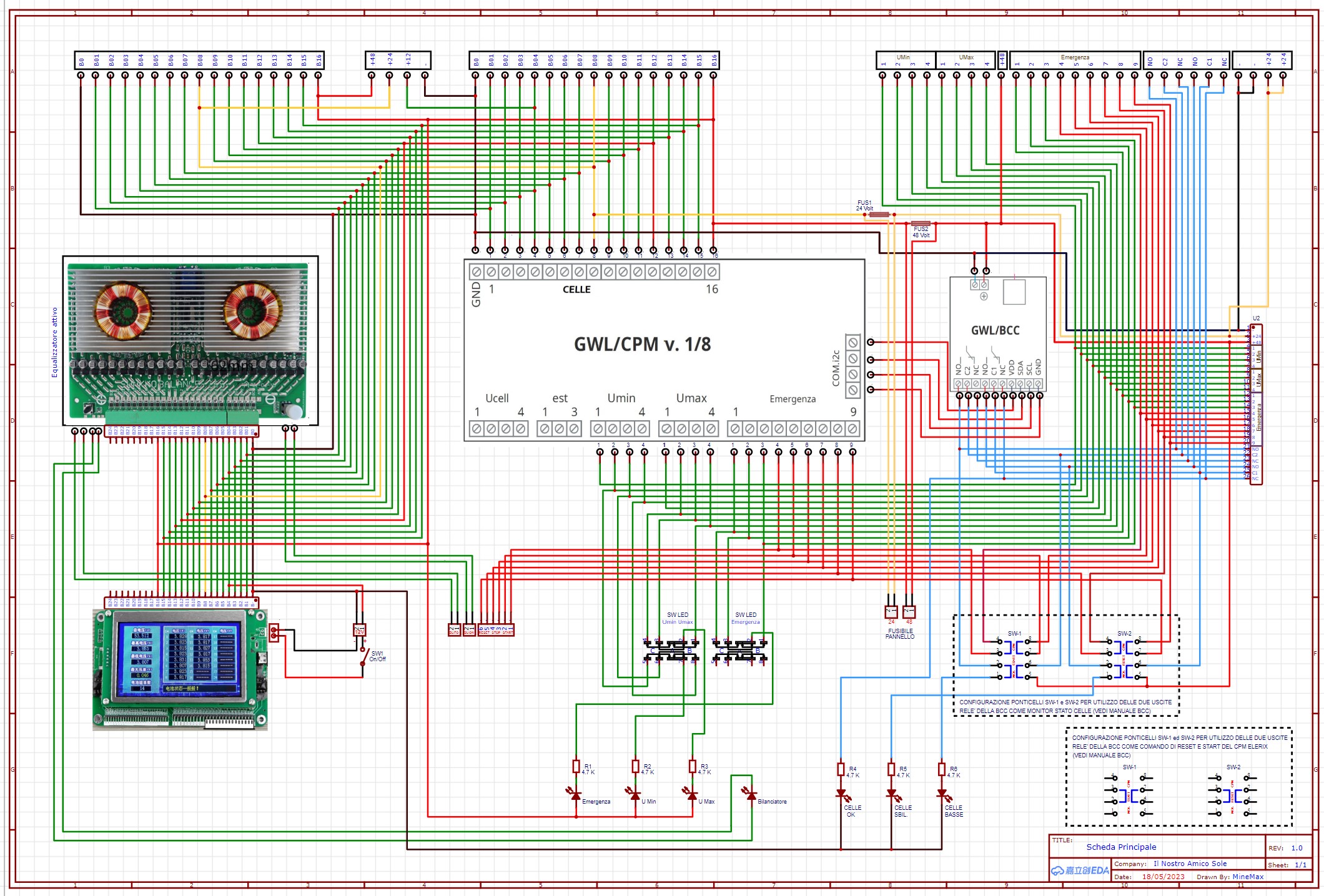Select the FUS2 48 Volt fuse symbol
1324x896 pixels.
(921, 223)
